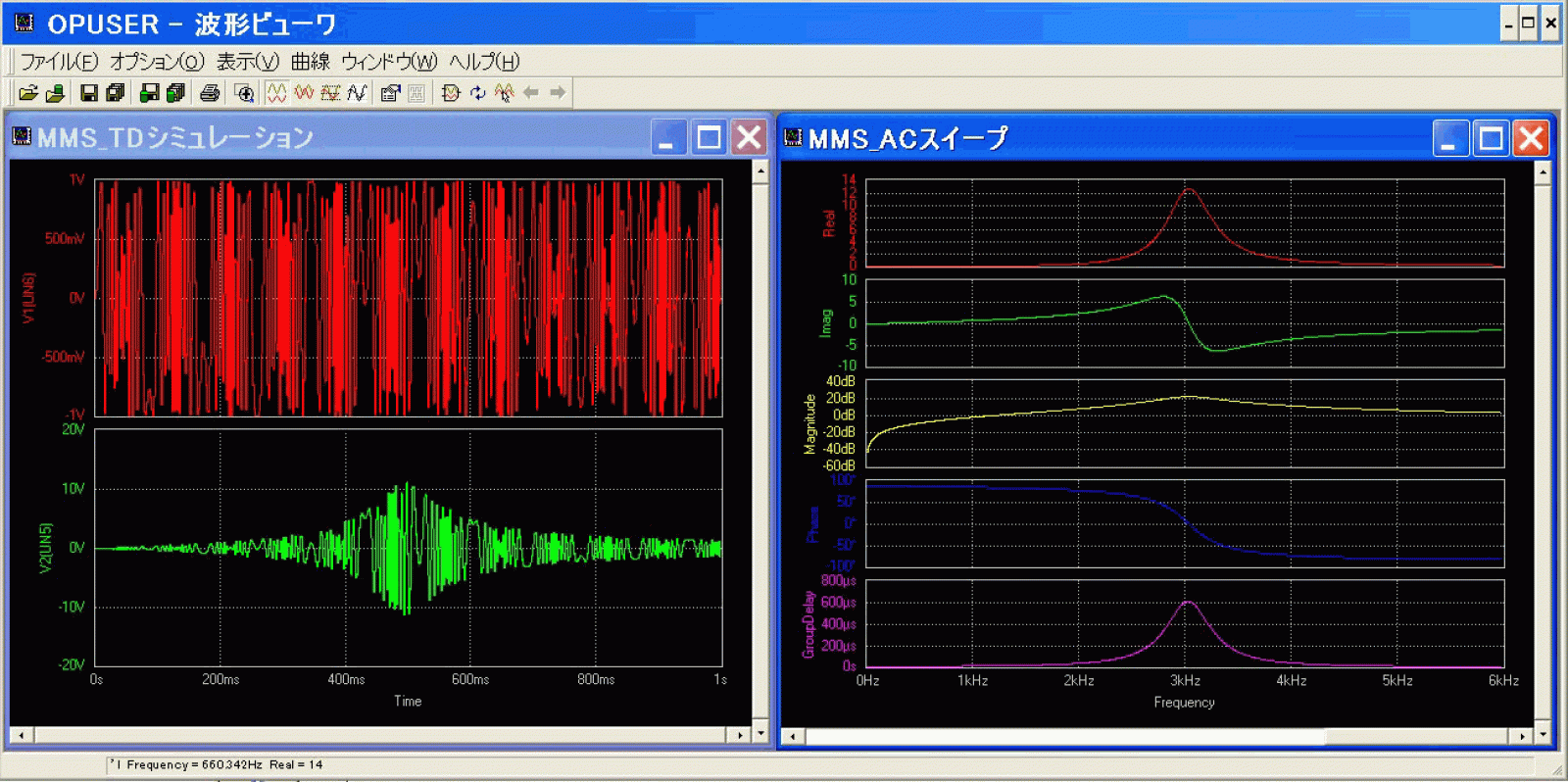Open the ファイル(F) menu
The width and height of the screenshot is (1568, 782).
click(59, 62)
